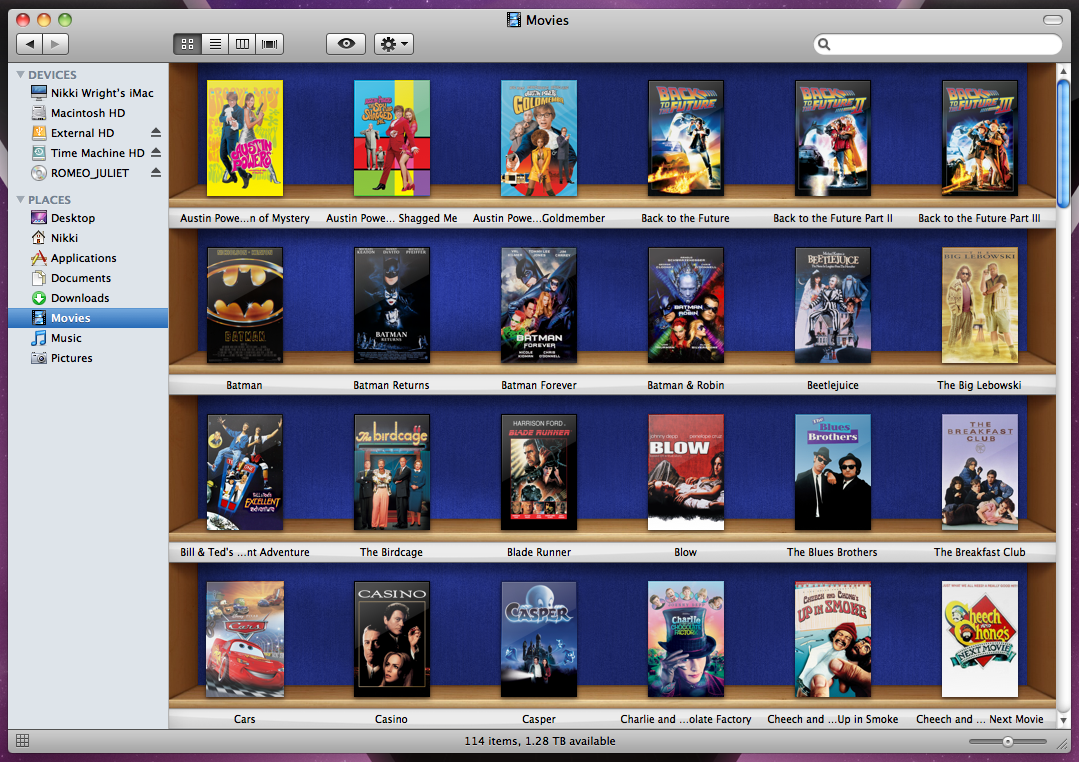This screenshot has height=762, width=1079.
Task: Select Cheech and Chong's Next Movie poster
Action: coord(980,639)
